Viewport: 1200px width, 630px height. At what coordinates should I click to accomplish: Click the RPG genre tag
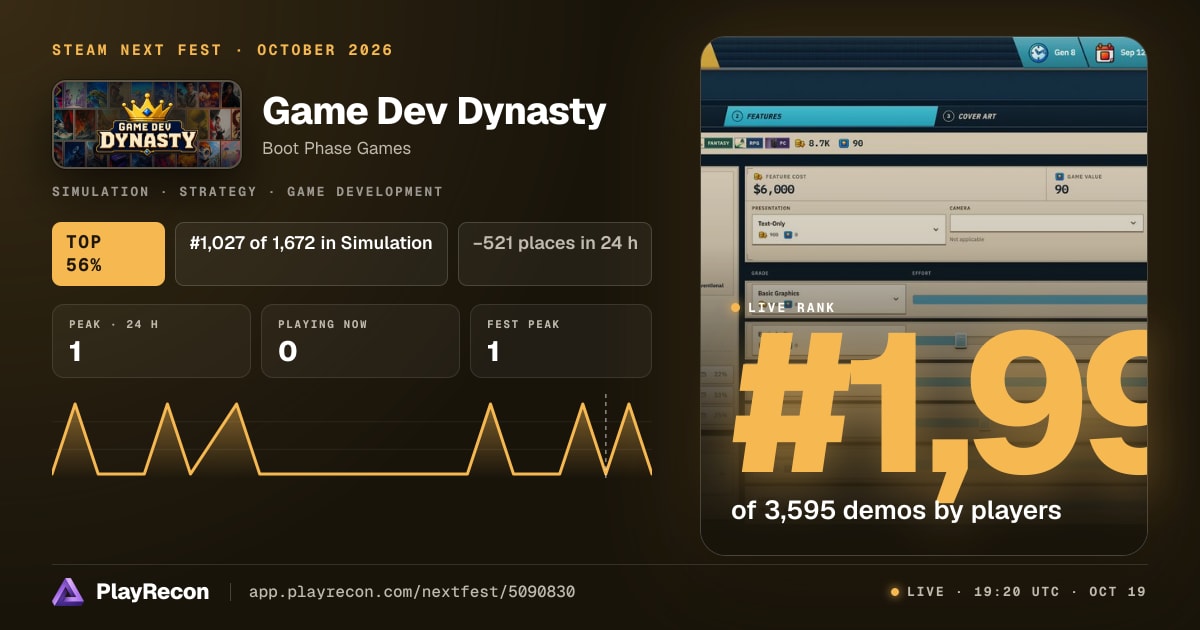click(x=756, y=143)
